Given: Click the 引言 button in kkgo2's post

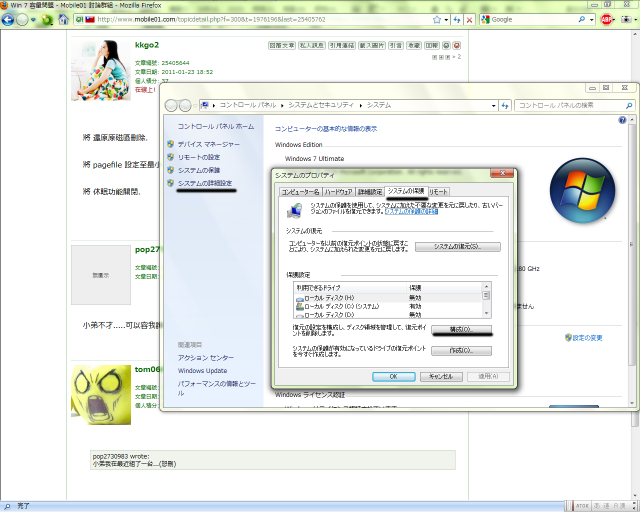Looking at the screenshot, I should pos(396,45).
